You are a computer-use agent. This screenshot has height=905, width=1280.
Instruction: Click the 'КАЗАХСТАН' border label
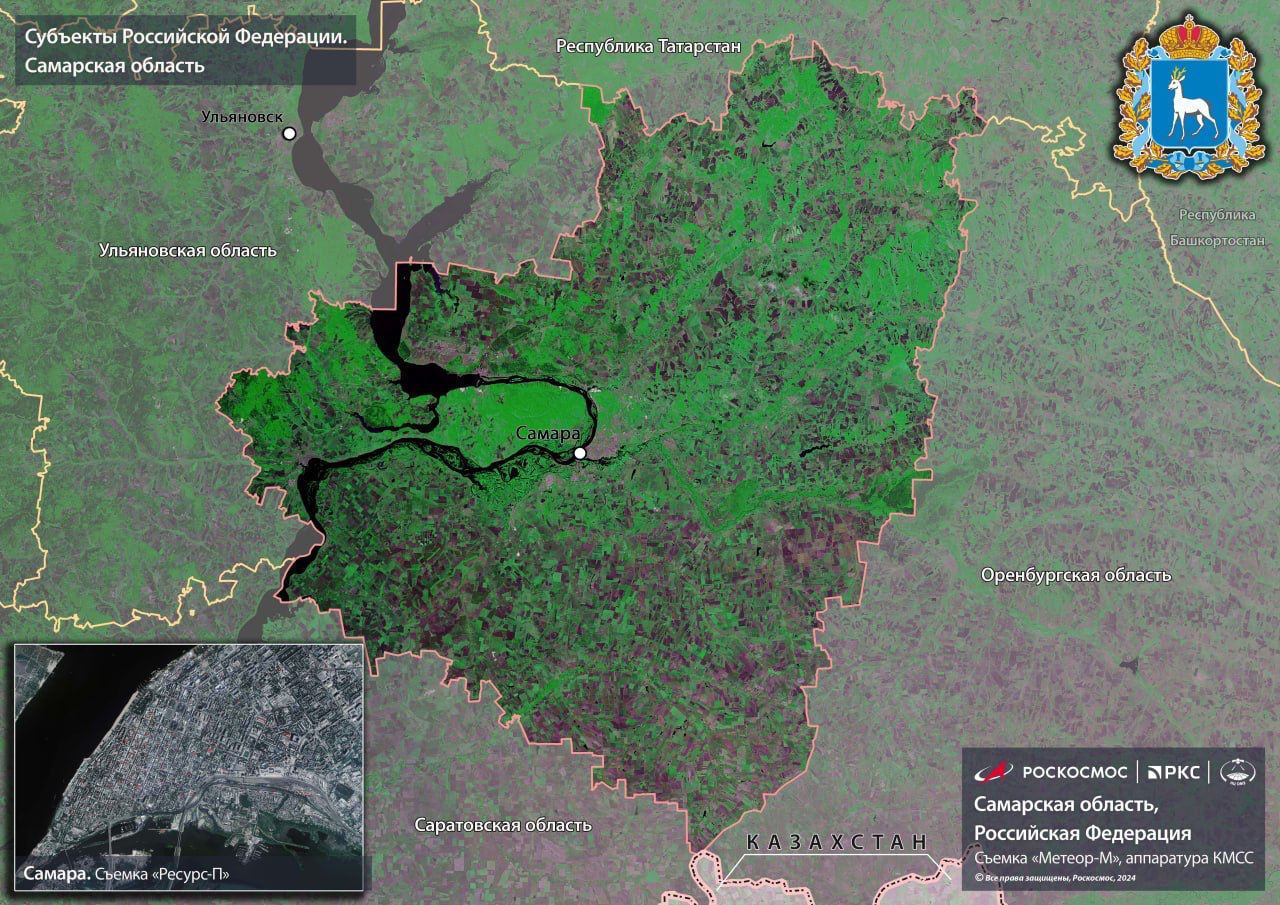pos(836,842)
